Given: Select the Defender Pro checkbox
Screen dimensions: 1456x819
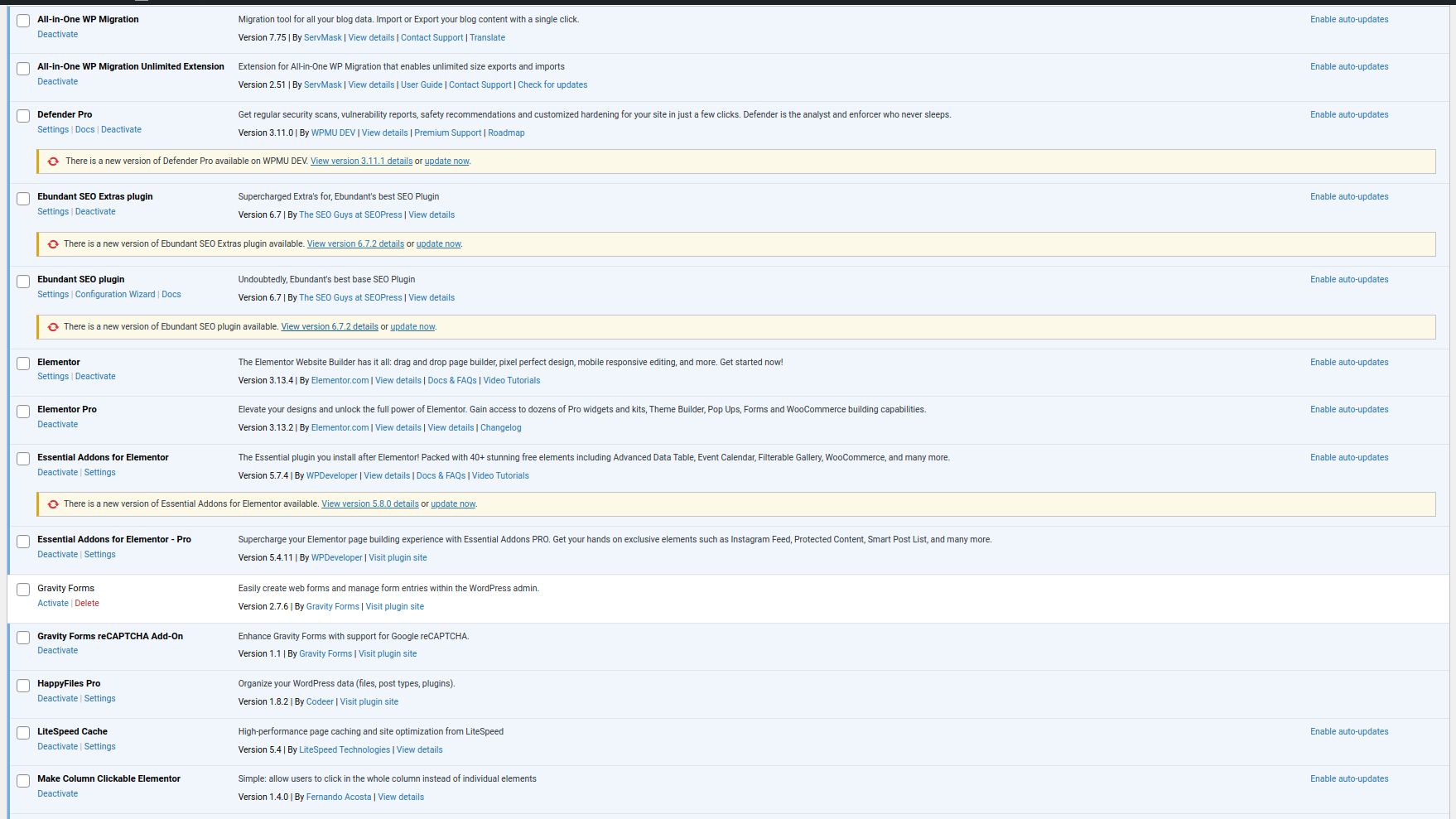Looking at the screenshot, I should pos(23,116).
